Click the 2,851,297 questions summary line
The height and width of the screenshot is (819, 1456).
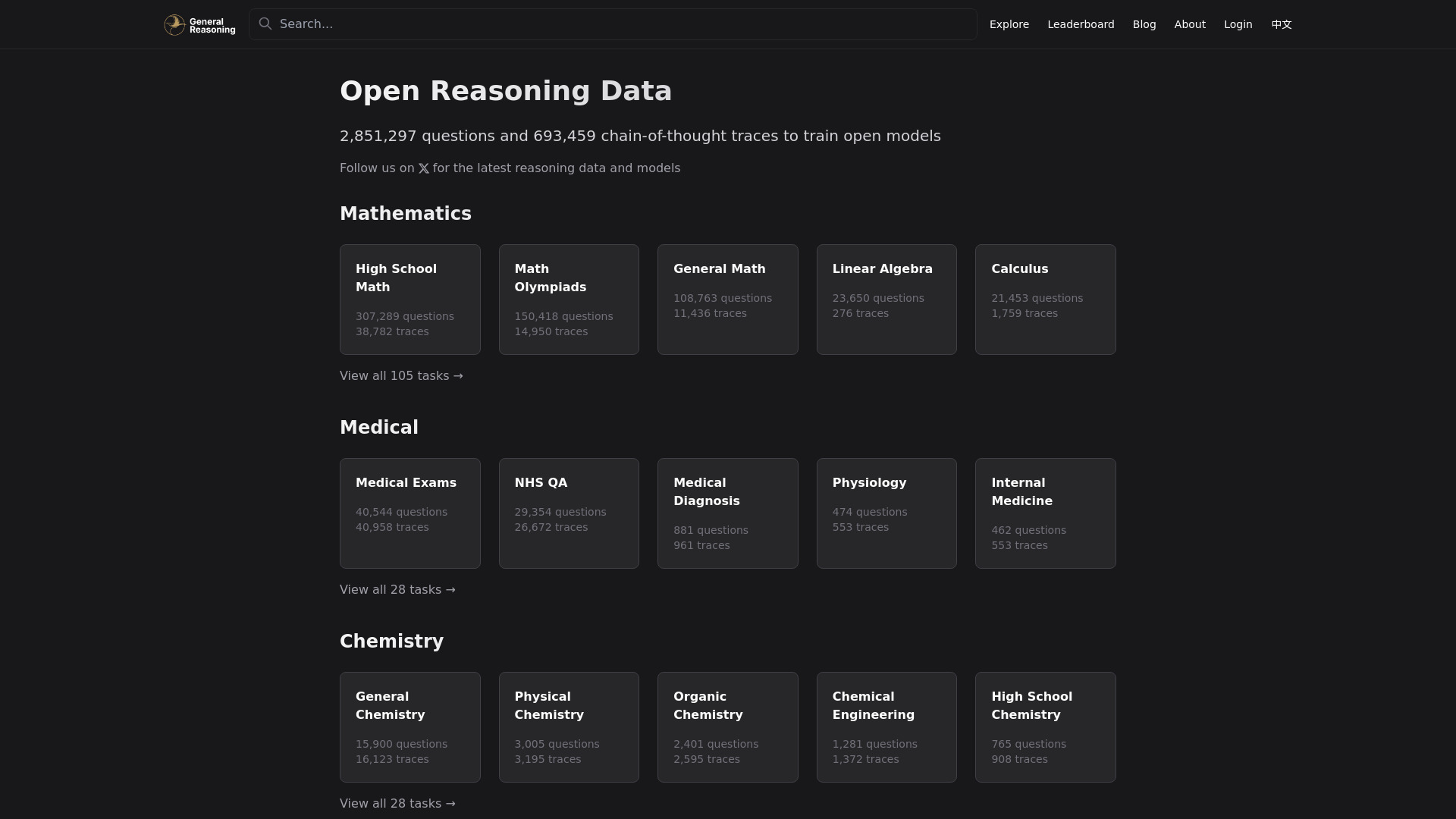coord(640,136)
